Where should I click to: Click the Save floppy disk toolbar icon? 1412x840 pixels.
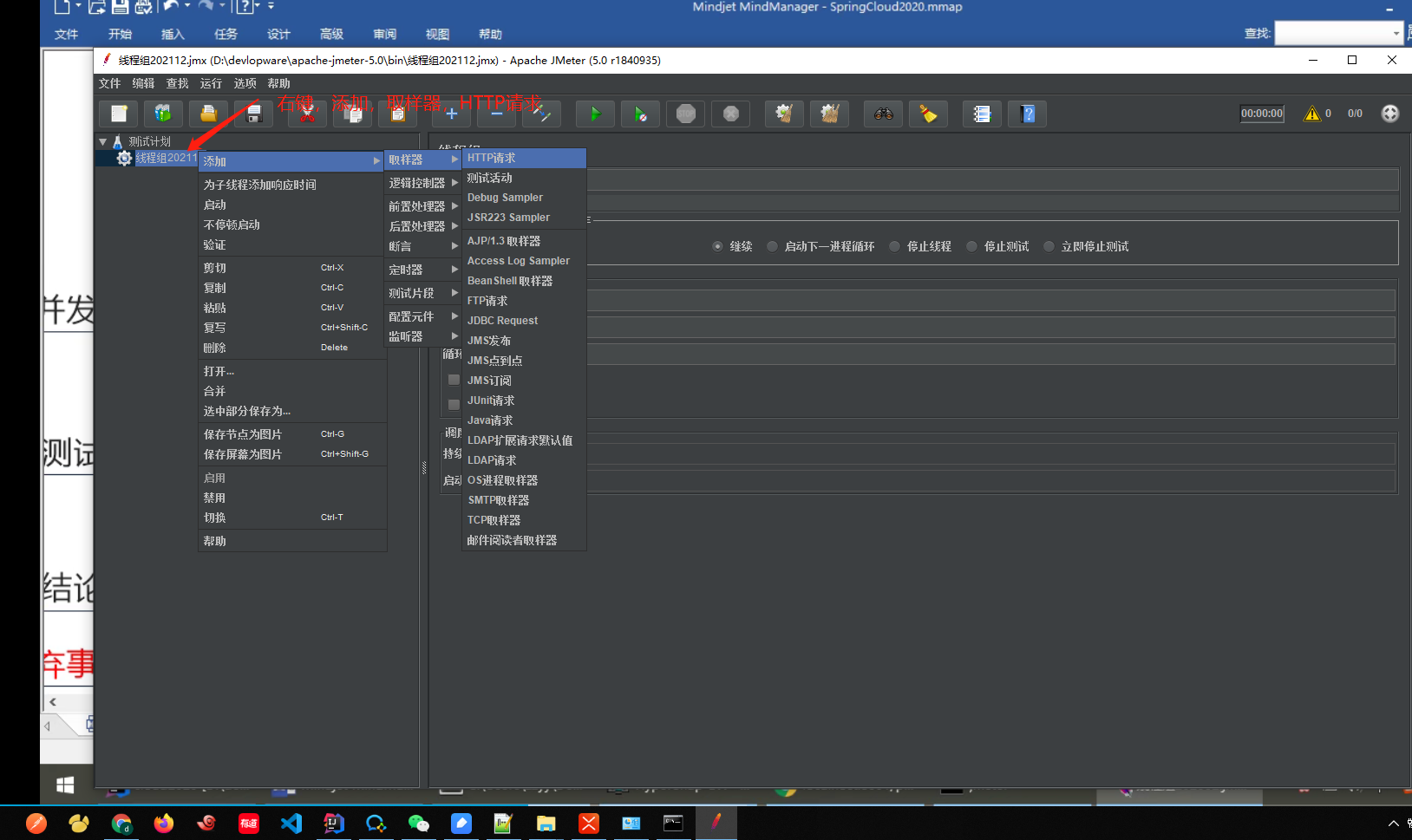[253, 114]
